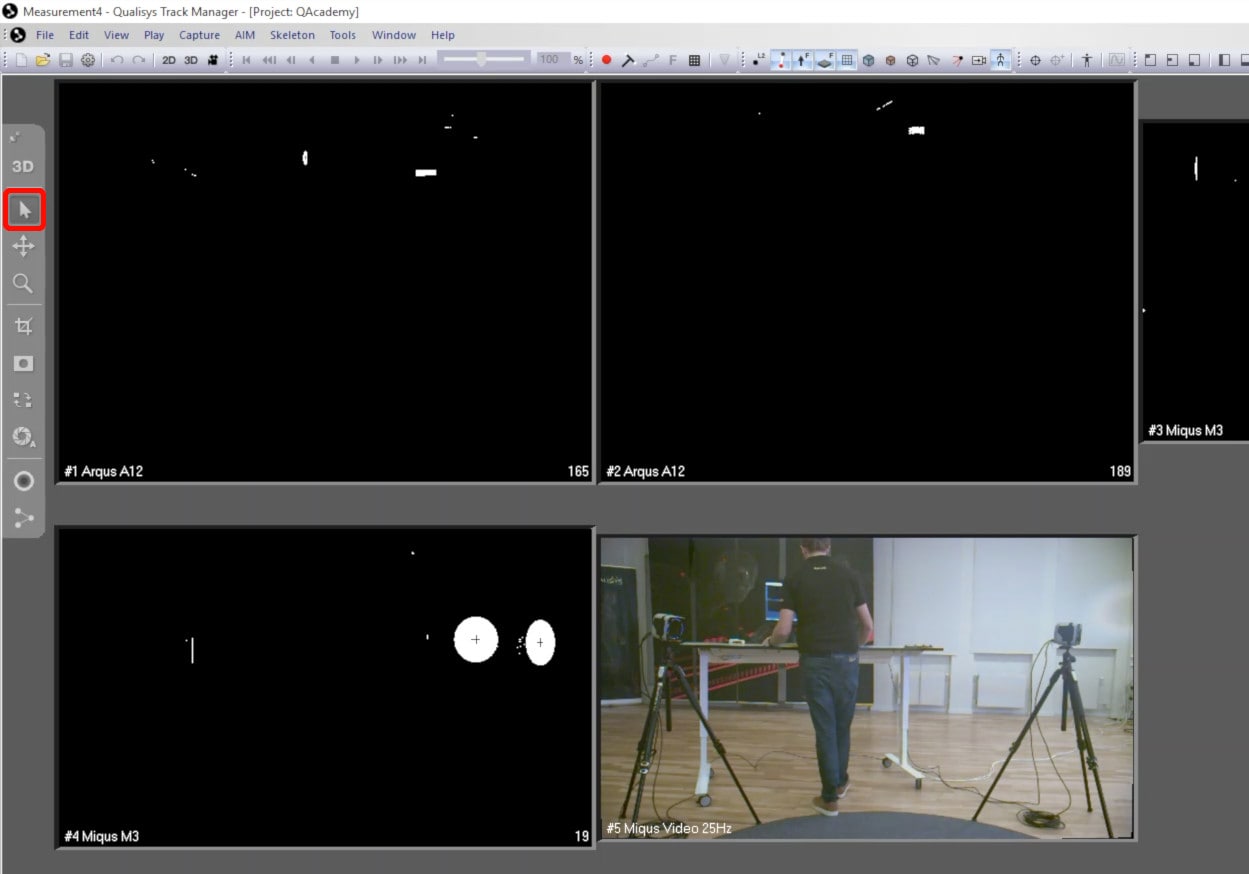Image resolution: width=1249 pixels, height=874 pixels.
Task: Click the reorder cameras tool in the sidebar
Action: click(24, 400)
